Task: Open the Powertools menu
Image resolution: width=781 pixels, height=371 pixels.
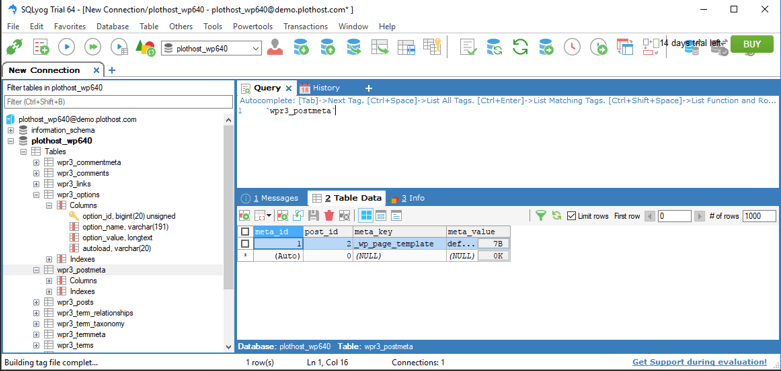Action: (x=253, y=26)
